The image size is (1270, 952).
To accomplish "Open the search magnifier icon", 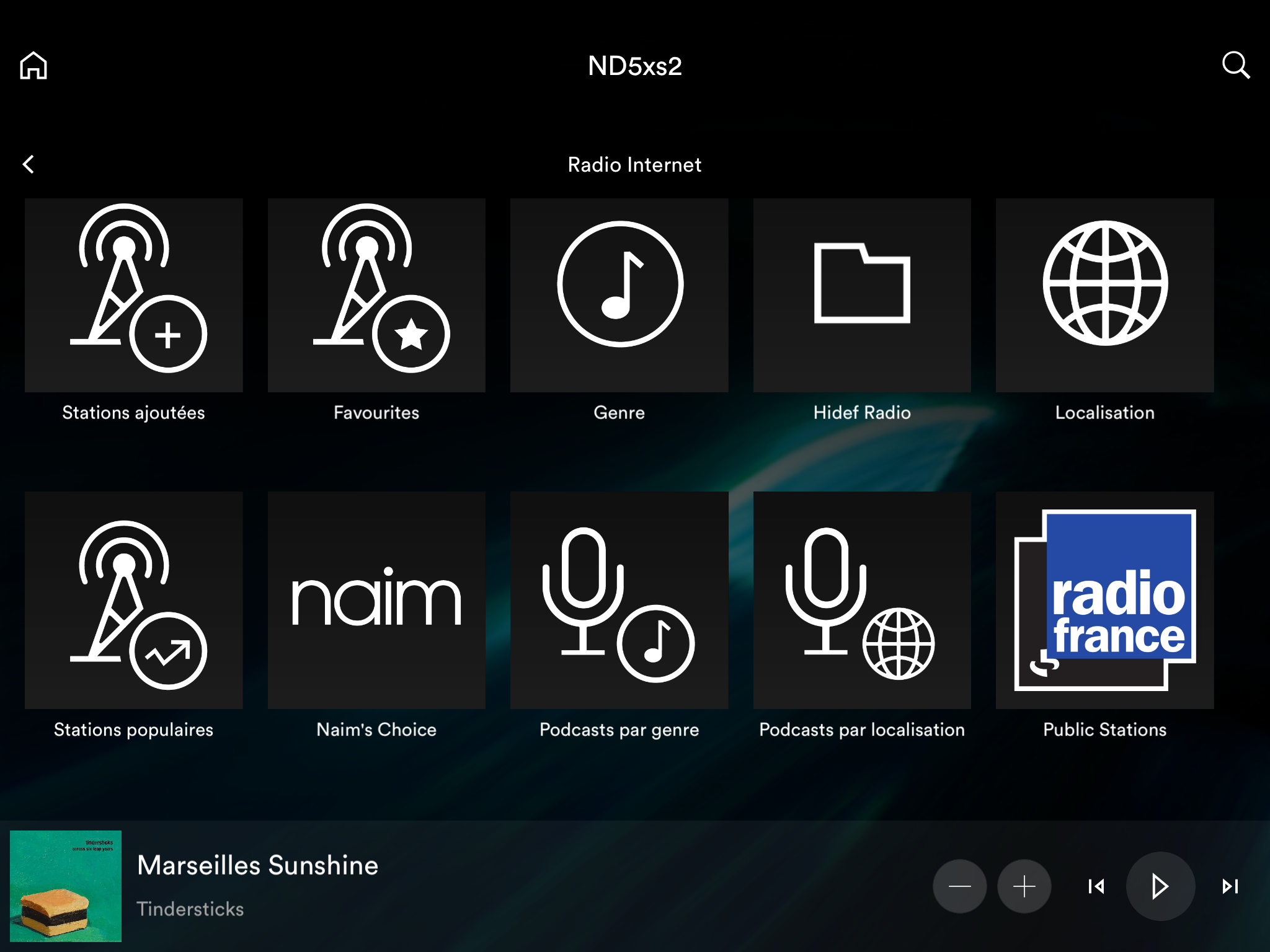I will [1235, 65].
